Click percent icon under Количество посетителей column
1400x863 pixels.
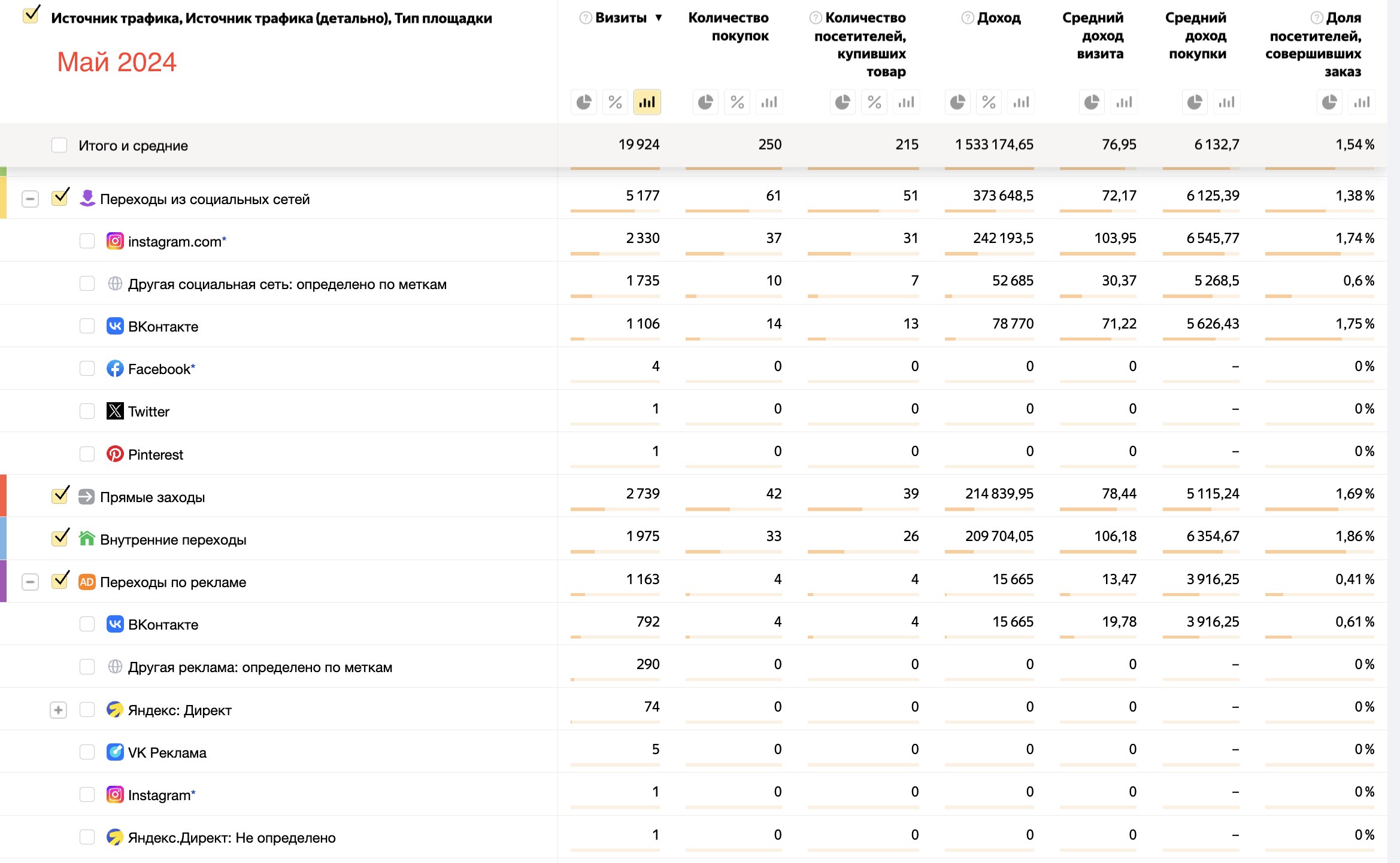pyautogui.click(x=874, y=102)
